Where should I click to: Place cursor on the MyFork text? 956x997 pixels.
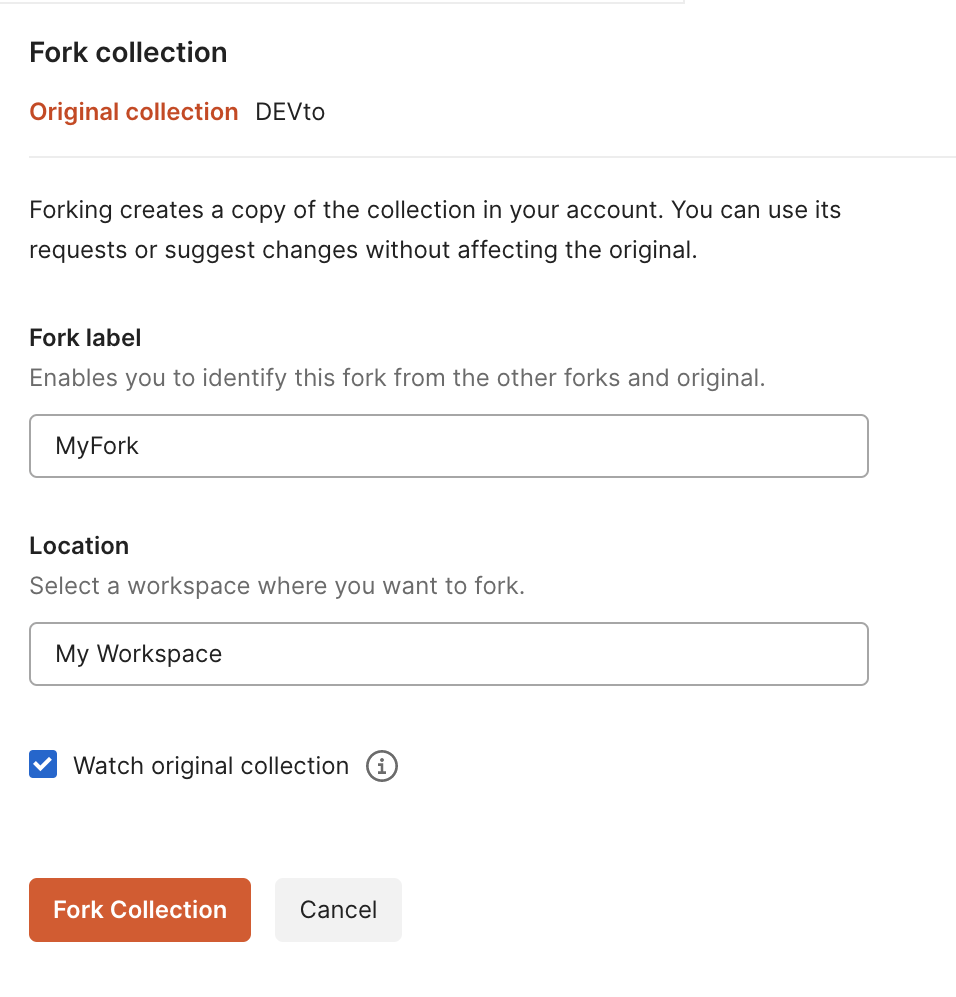pos(97,446)
